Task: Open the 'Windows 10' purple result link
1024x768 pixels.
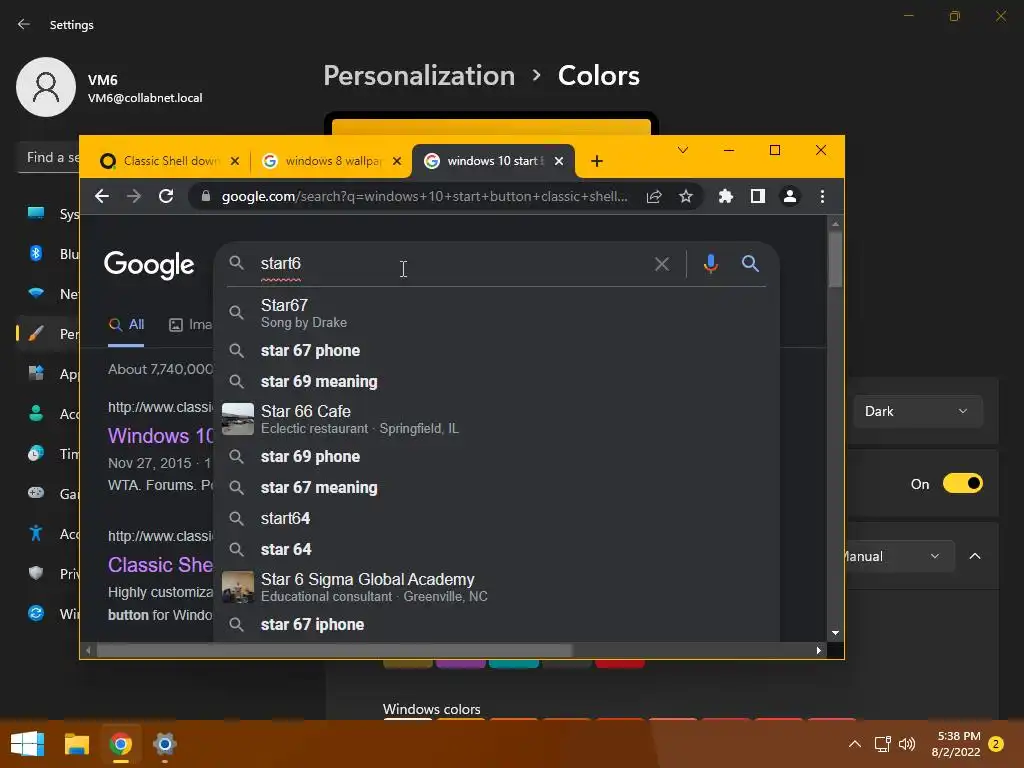Action: 161,436
